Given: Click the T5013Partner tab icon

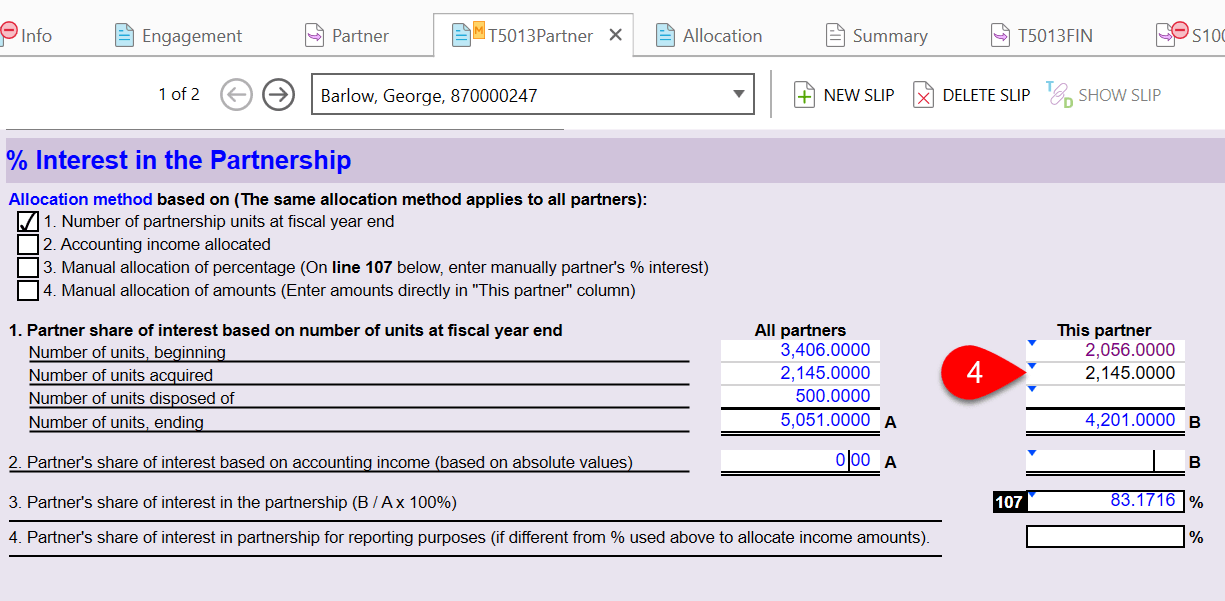Looking at the screenshot, I should (468, 34).
